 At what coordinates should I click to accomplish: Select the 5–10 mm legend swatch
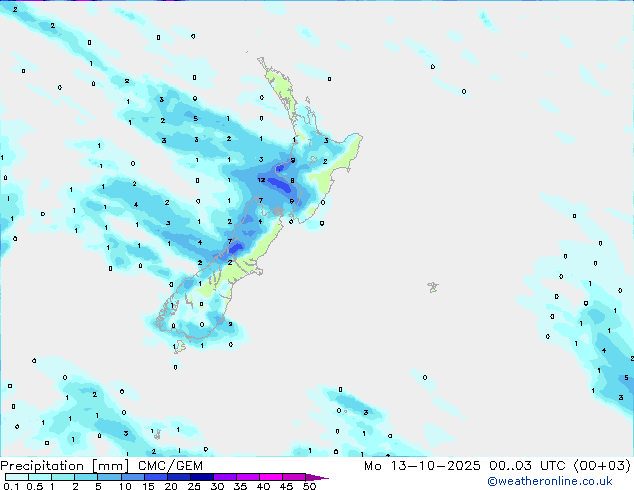tap(109, 477)
